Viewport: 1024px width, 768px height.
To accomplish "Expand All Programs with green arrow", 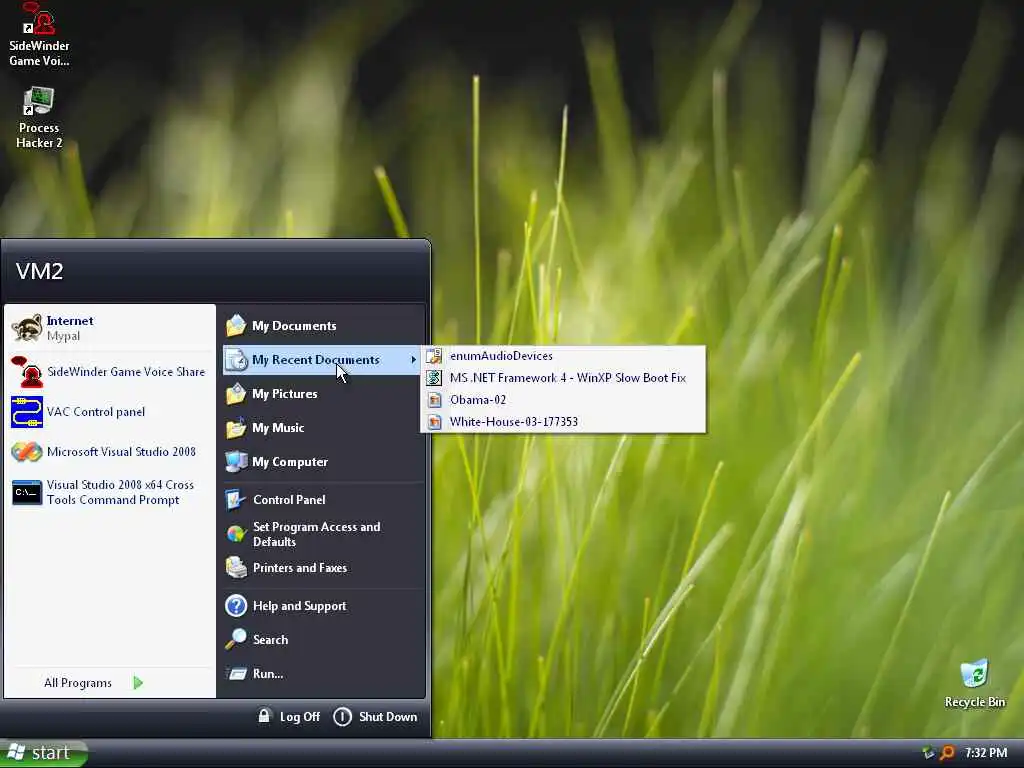I will click(x=138, y=683).
